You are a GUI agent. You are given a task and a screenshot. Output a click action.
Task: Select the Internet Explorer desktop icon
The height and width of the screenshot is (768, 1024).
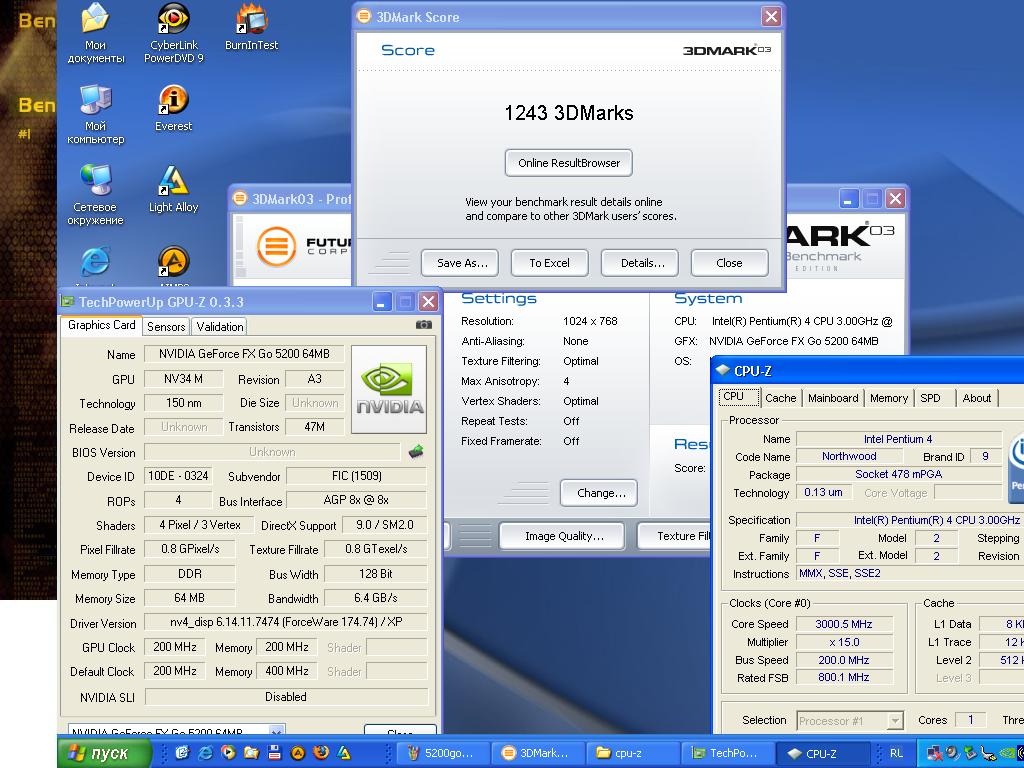pos(95,263)
